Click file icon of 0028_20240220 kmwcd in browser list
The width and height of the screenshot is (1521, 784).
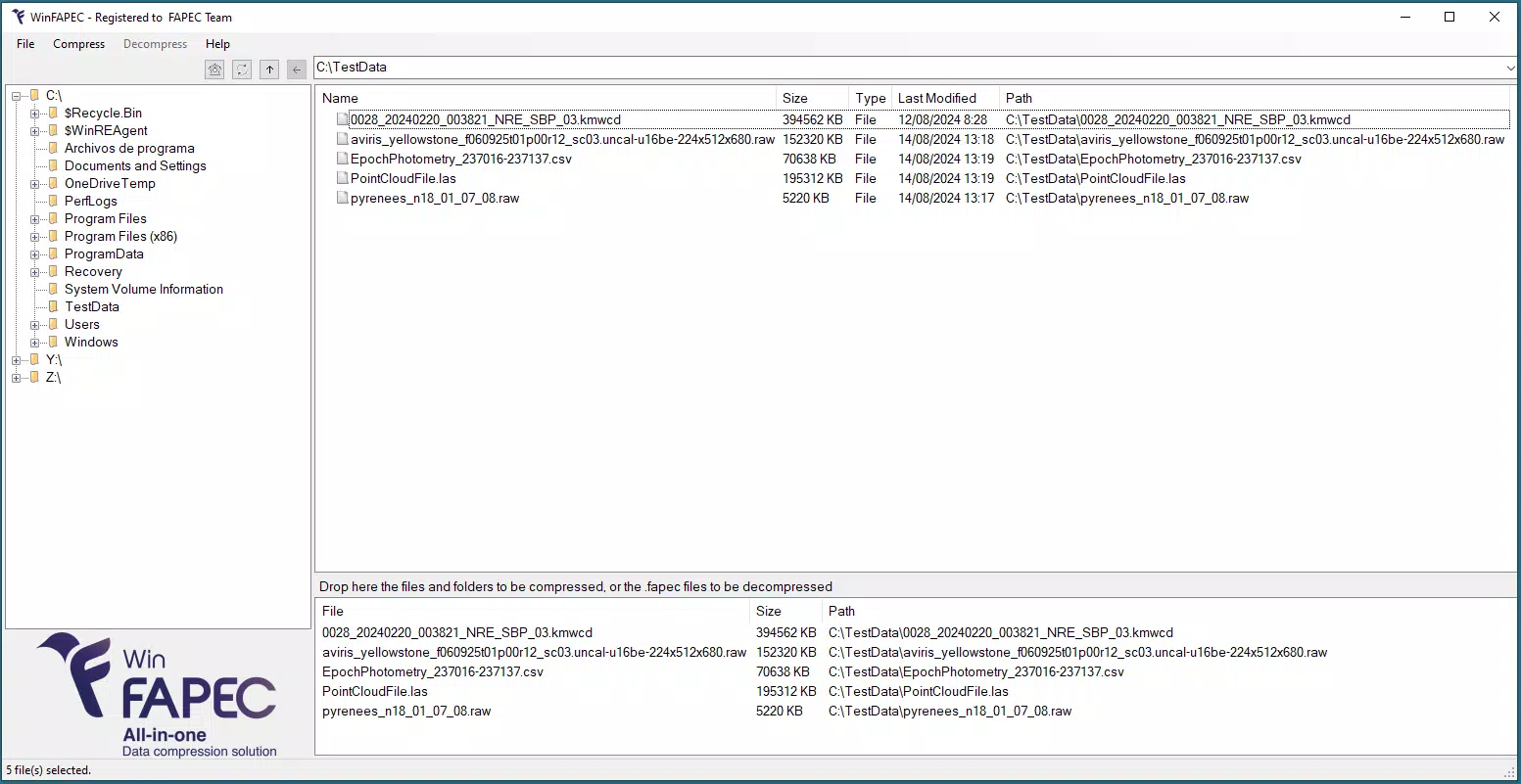343,119
